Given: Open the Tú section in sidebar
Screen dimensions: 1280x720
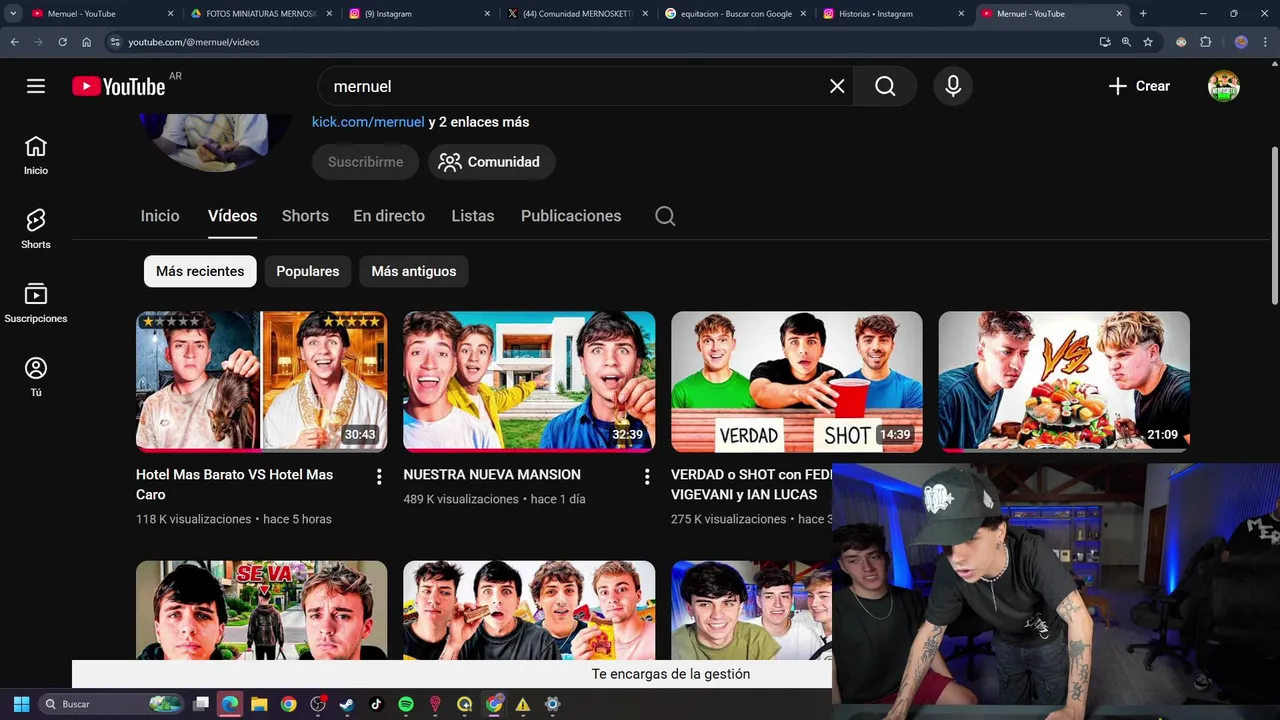Looking at the screenshot, I should [x=36, y=377].
